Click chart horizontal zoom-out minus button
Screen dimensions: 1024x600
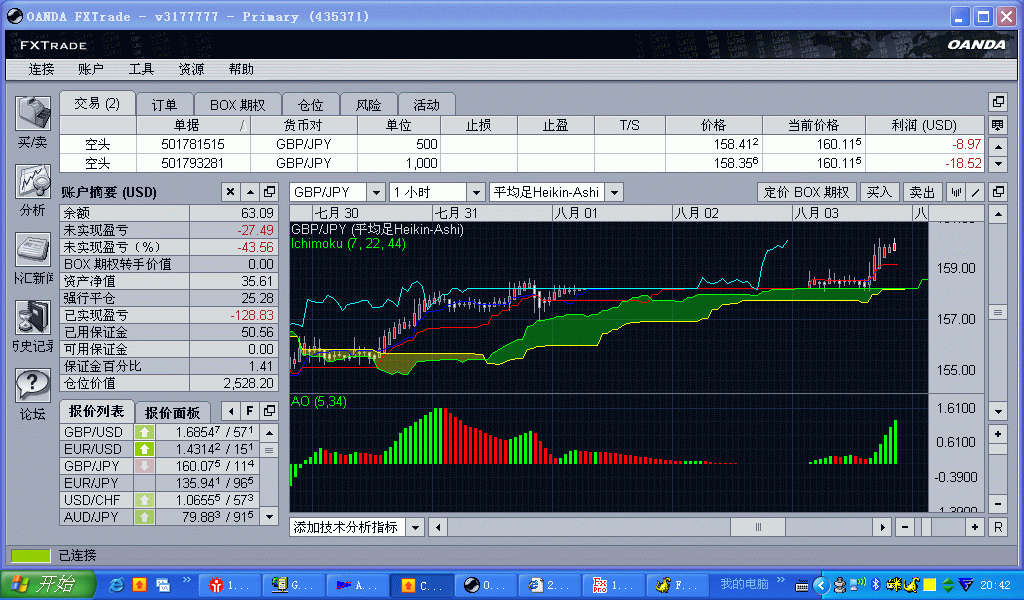[904, 527]
